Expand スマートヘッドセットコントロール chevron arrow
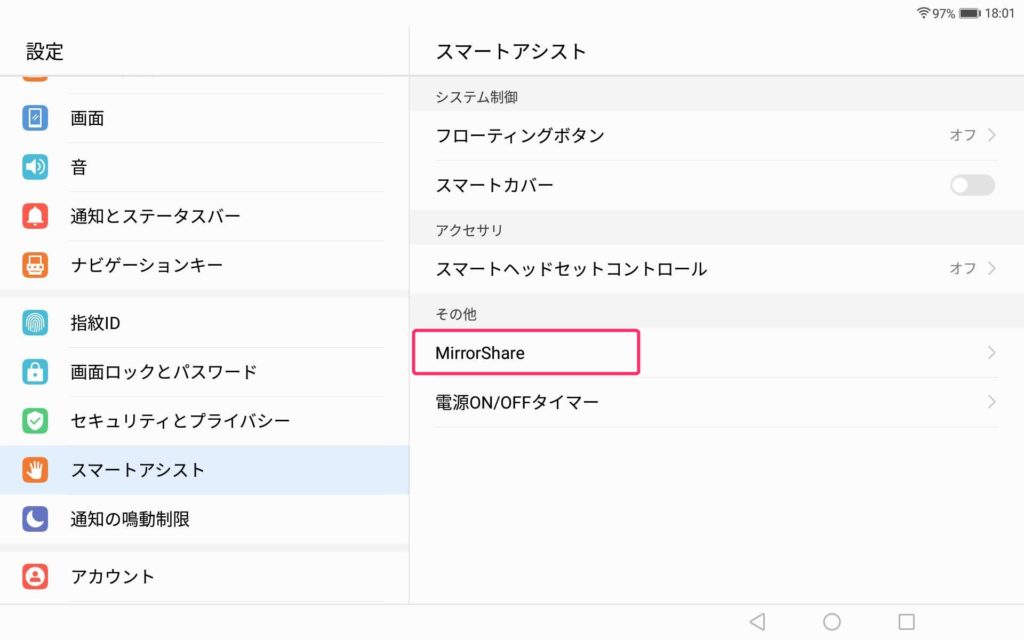The image size is (1024, 640). click(x=991, y=268)
